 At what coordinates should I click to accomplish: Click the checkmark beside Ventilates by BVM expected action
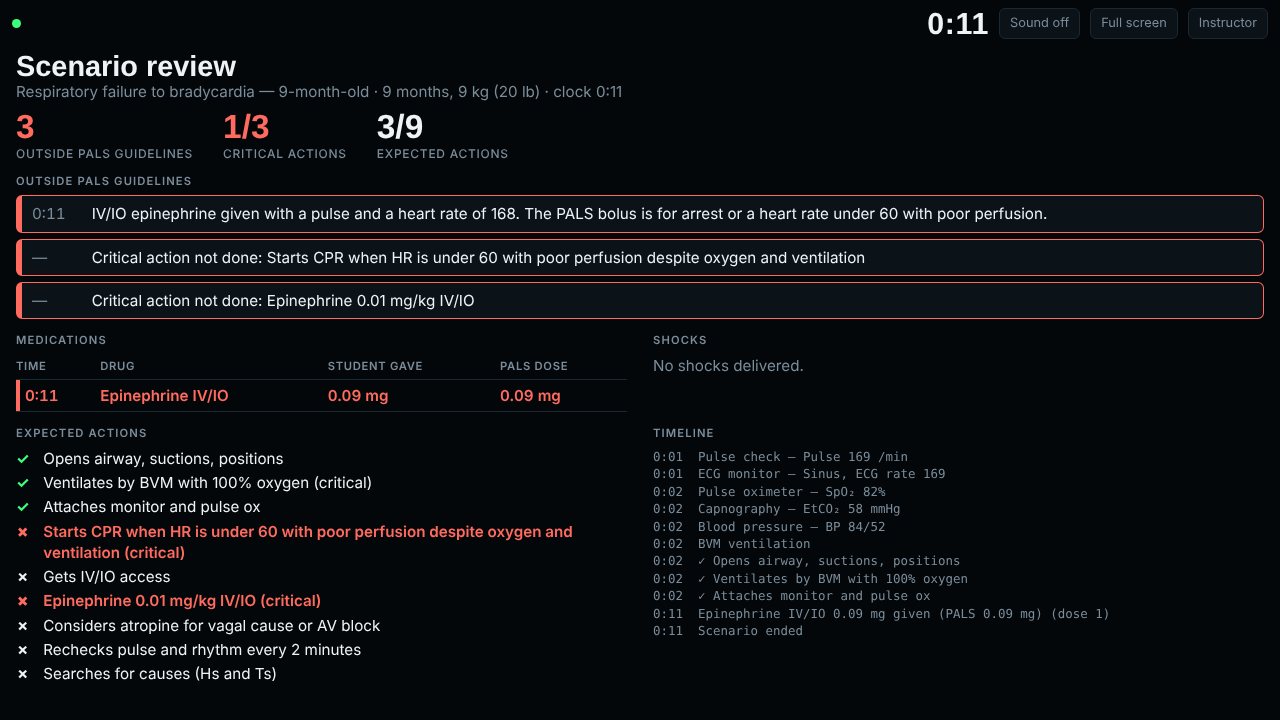[23, 483]
